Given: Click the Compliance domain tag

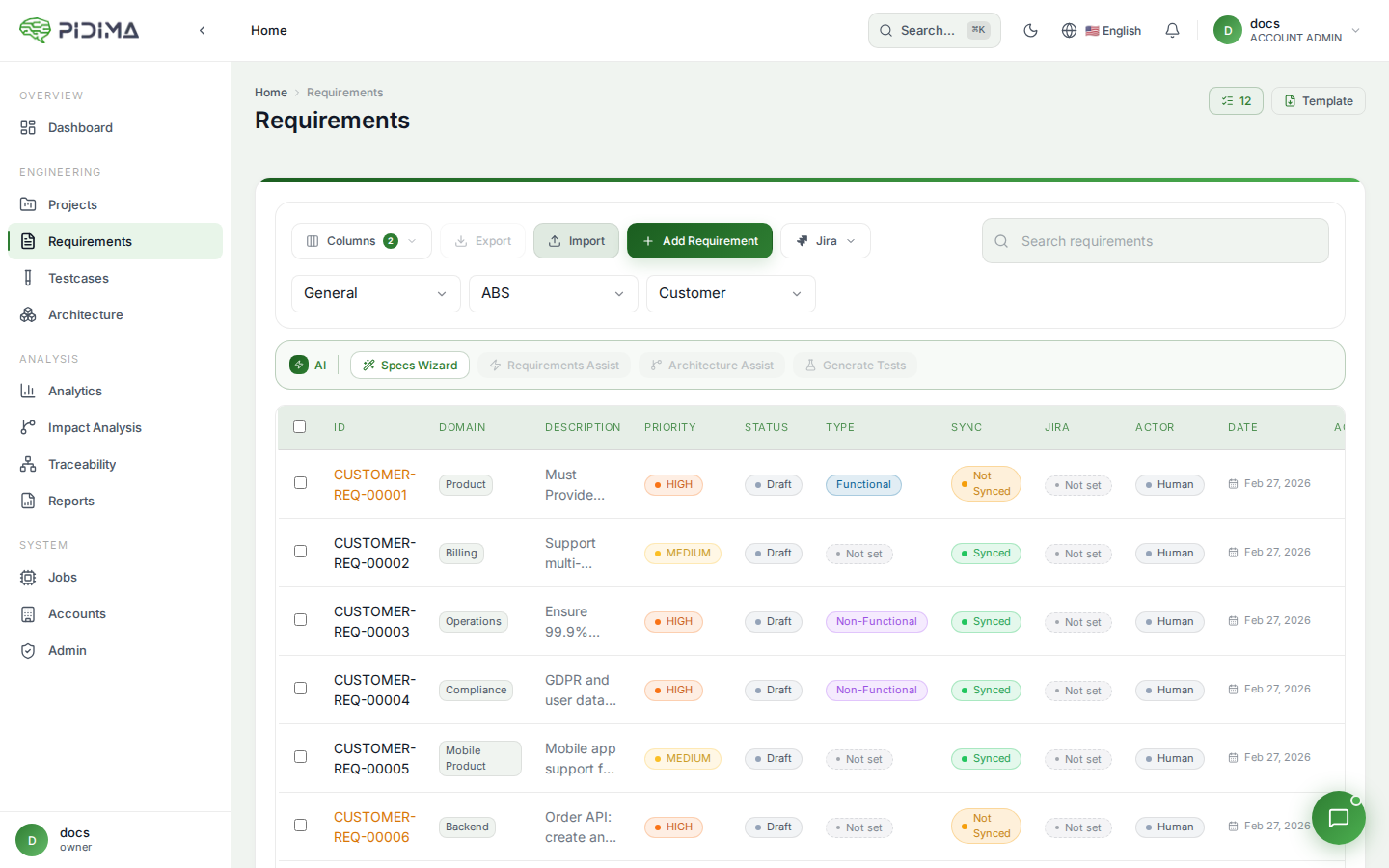Looking at the screenshot, I should coord(476,691).
